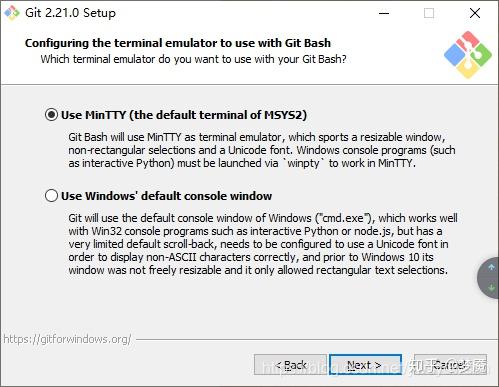The height and width of the screenshot is (387, 499).
Task: Cancel the Git setup
Action: click(451, 365)
